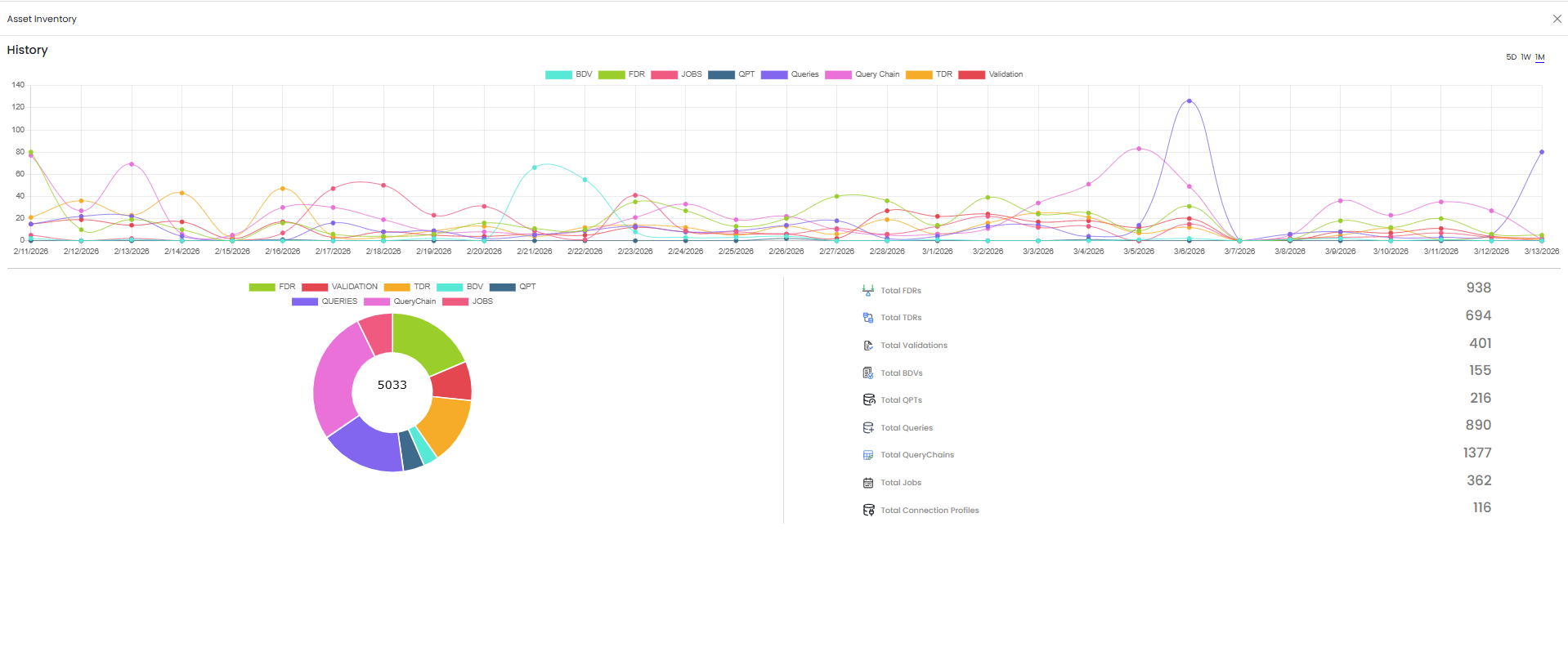
Task: Toggle BDV series in line chart legend
Action: [568, 74]
